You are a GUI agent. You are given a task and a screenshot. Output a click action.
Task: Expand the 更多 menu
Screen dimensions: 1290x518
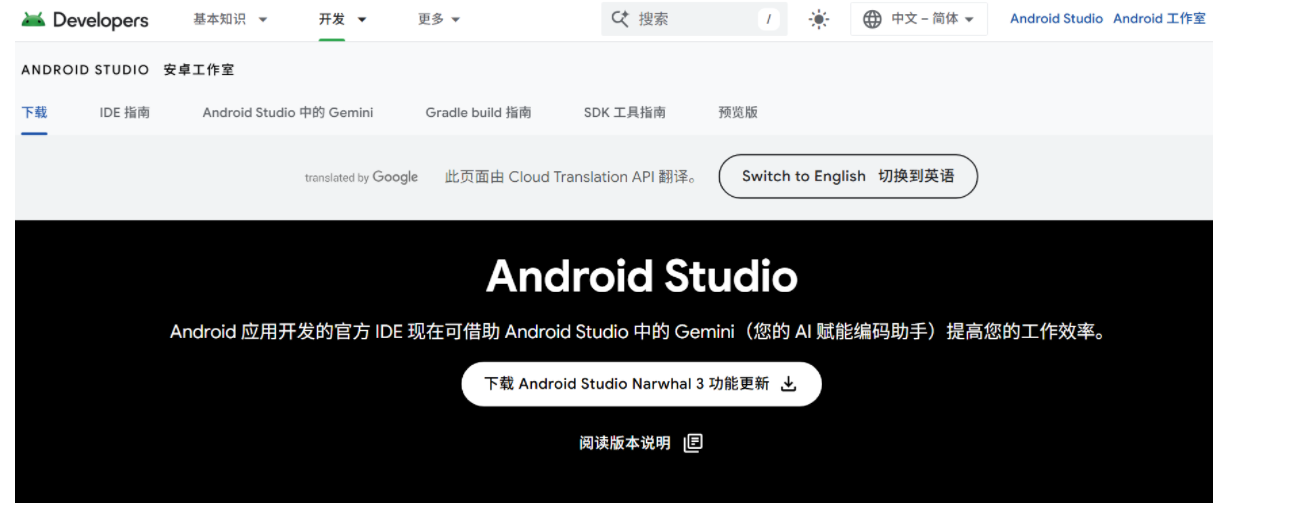point(439,19)
